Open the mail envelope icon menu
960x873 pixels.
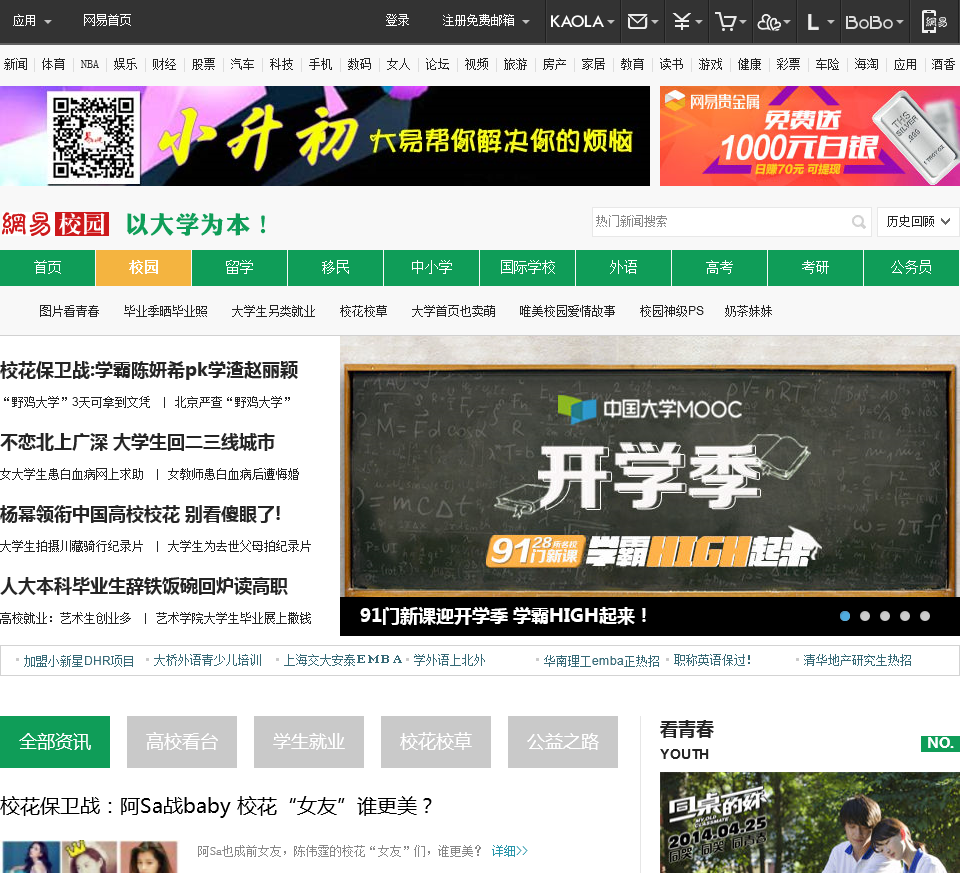(643, 21)
